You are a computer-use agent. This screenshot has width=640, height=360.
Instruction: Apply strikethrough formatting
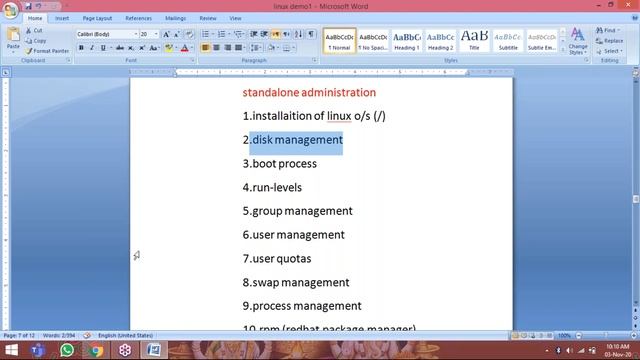120,48
